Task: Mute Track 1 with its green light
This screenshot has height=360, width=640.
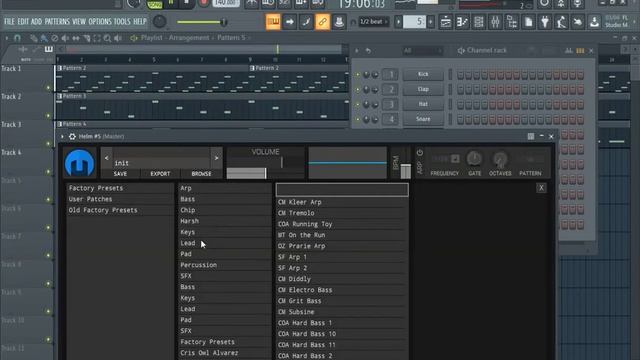Action: click(48, 88)
